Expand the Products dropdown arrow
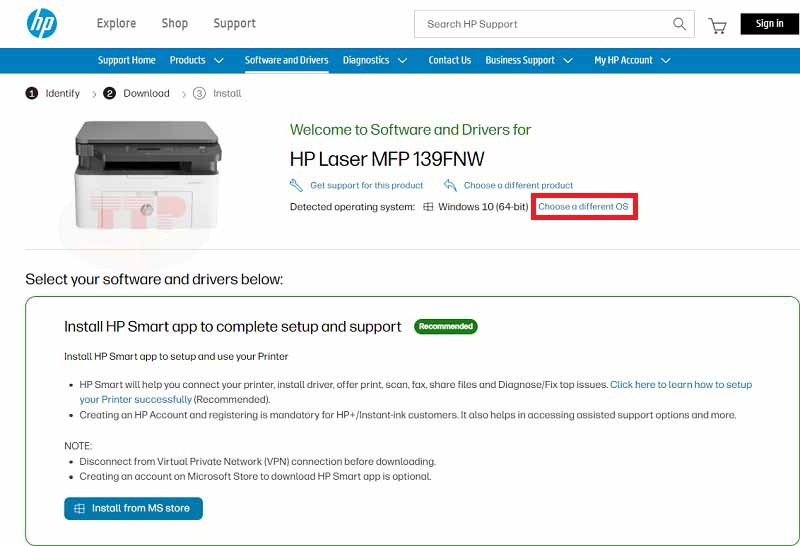 [219, 61]
